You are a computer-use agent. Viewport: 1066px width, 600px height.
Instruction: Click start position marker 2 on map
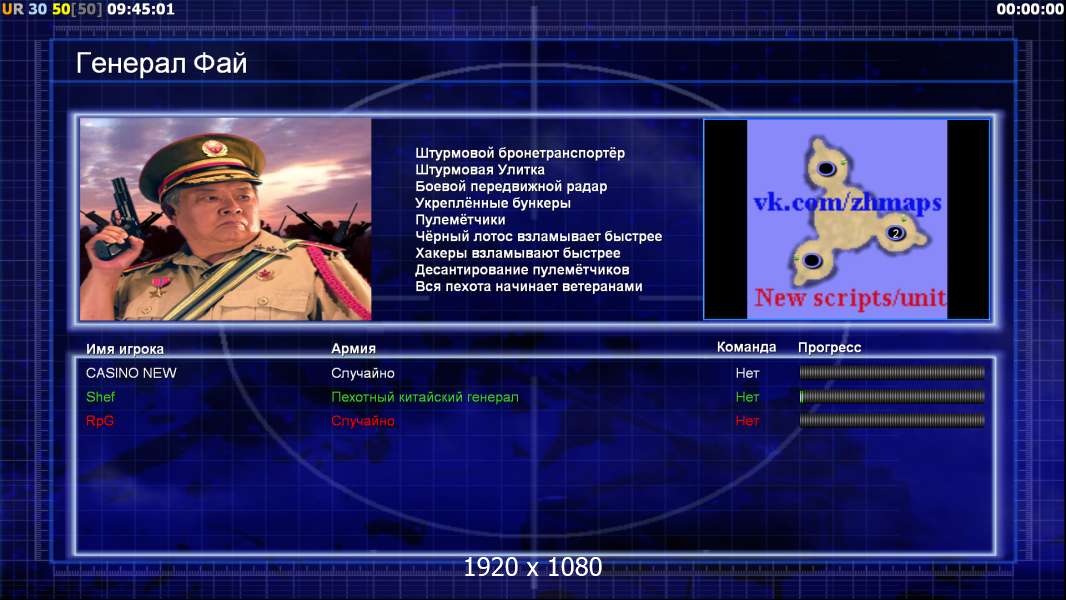point(896,233)
